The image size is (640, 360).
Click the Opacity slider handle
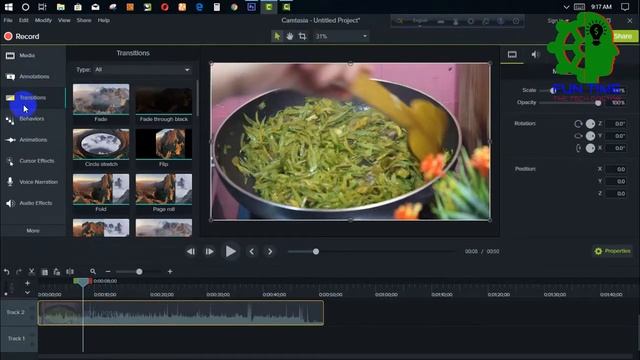[598, 103]
